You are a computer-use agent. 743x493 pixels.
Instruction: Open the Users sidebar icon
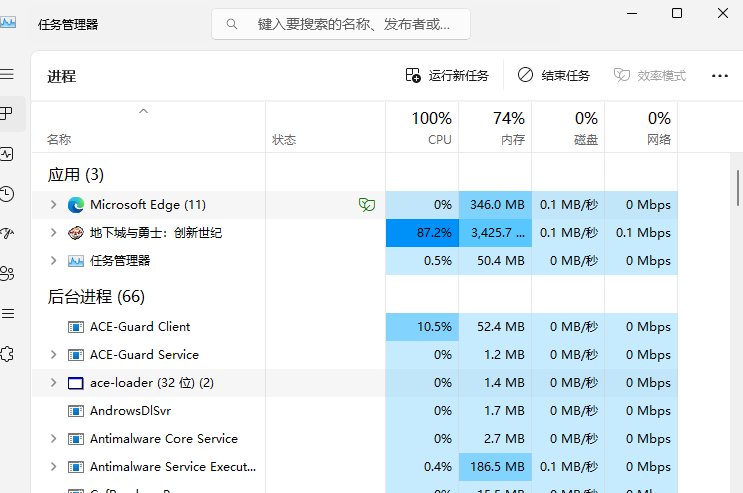(7, 274)
